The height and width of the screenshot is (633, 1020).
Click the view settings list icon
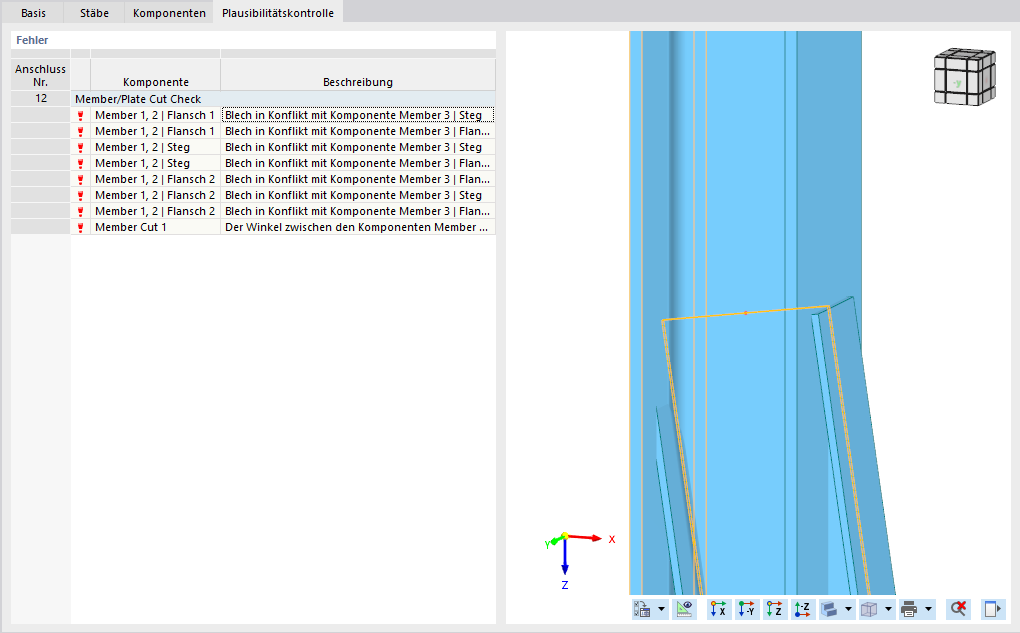[643, 609]
